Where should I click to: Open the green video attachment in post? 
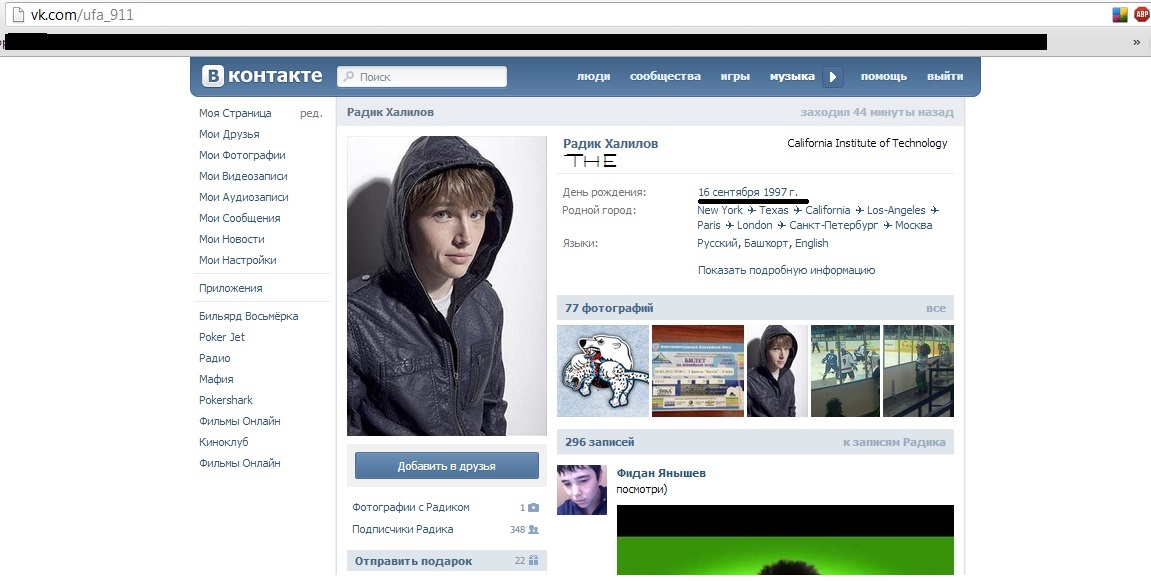[785, 540]
